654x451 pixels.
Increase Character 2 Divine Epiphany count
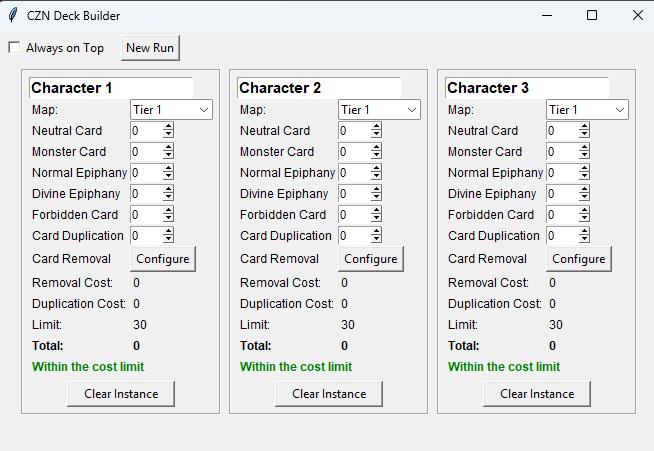376,189
